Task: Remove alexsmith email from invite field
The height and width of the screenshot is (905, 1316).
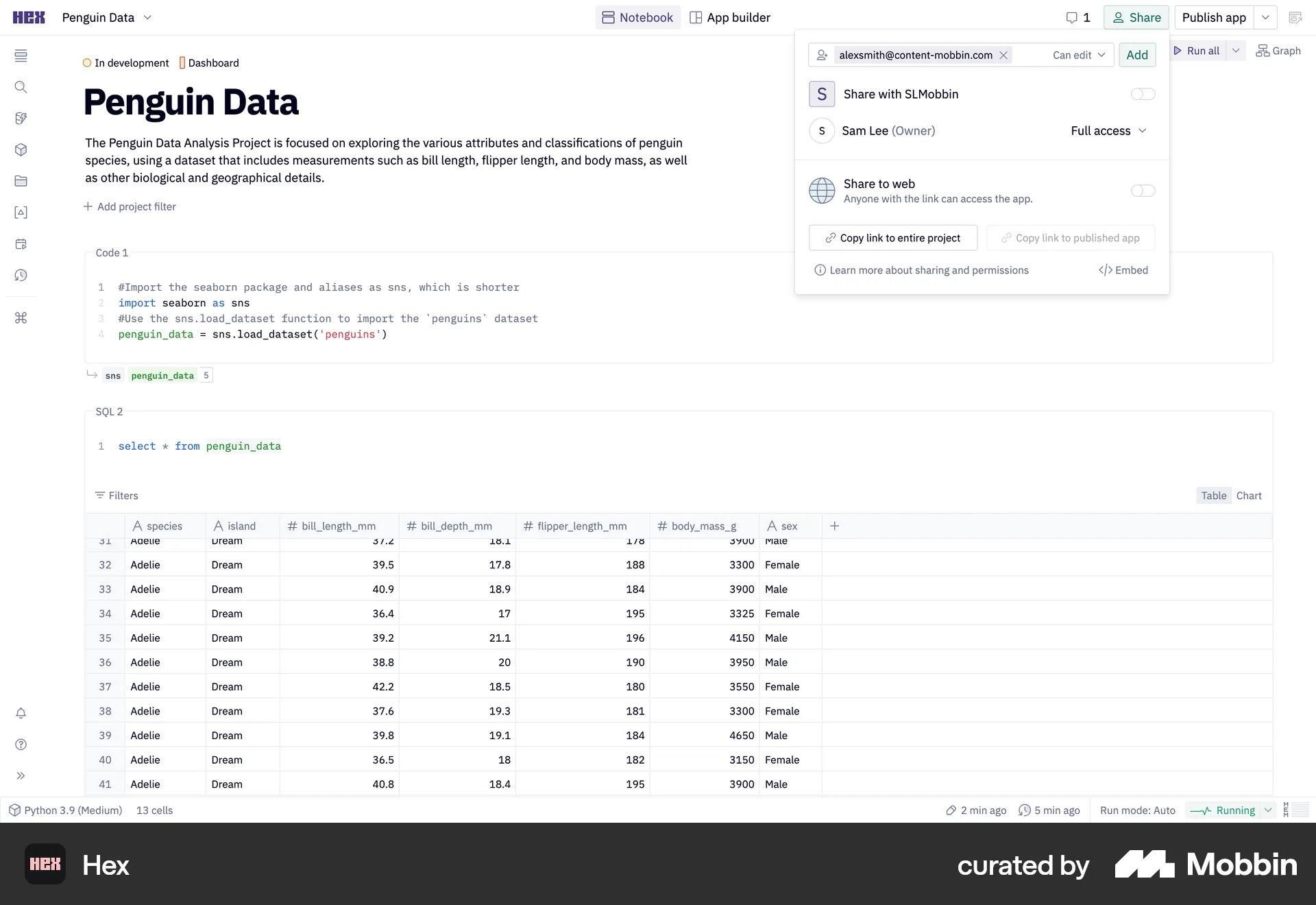Action: [x=1003, y=55]
